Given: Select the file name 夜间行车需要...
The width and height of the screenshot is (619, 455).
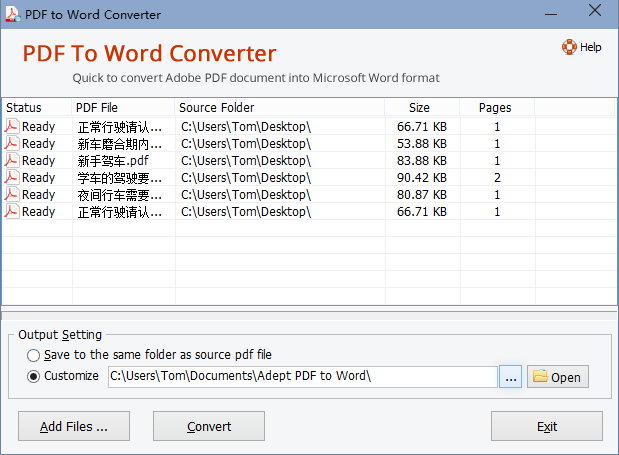Looking at the screenshot, I should coord(120,195).
